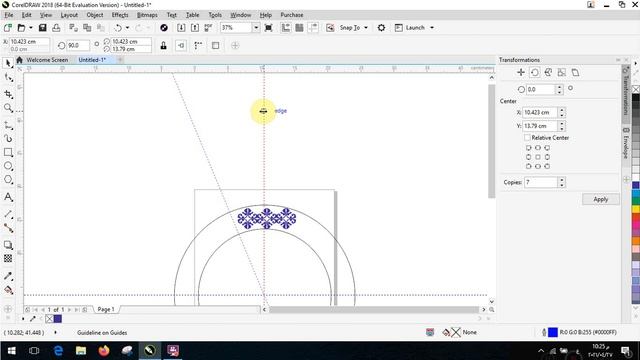Click the Full-screen preview icon
640x360 pixels.
tap(268, 28)
